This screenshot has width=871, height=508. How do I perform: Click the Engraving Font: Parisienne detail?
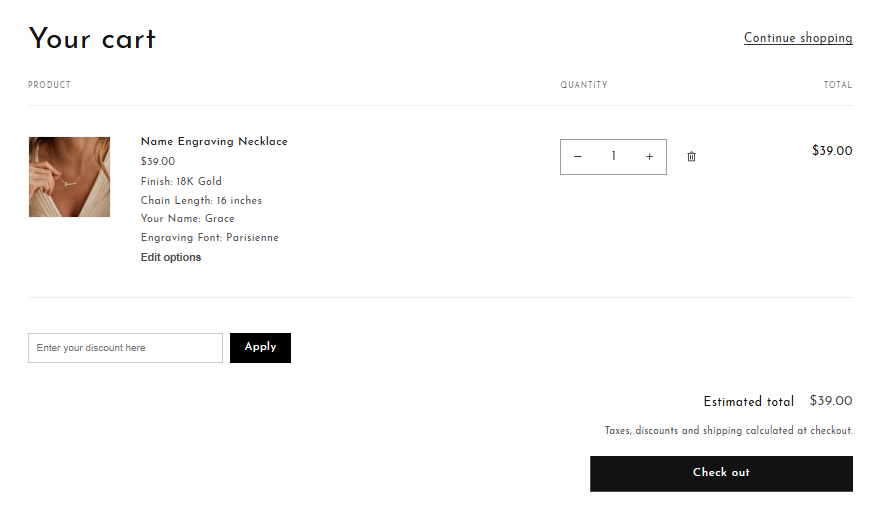tap(210, 238)
